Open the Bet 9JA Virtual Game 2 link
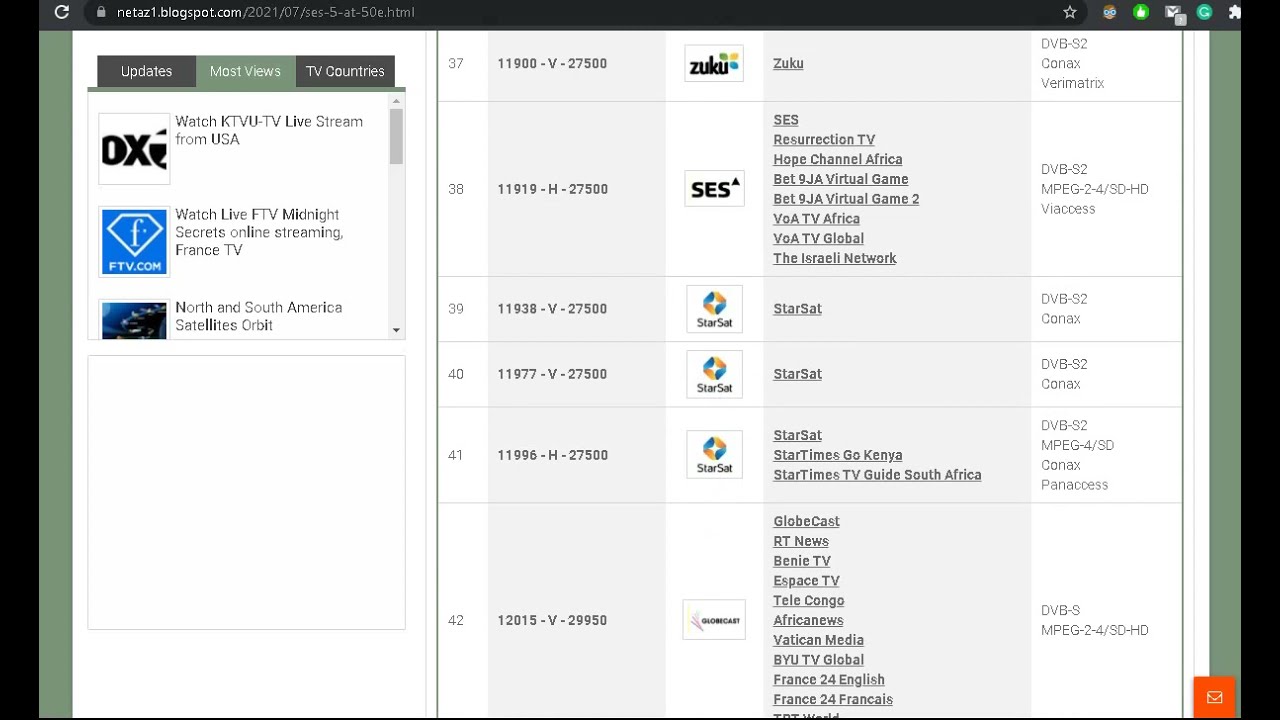 point(846,199)
